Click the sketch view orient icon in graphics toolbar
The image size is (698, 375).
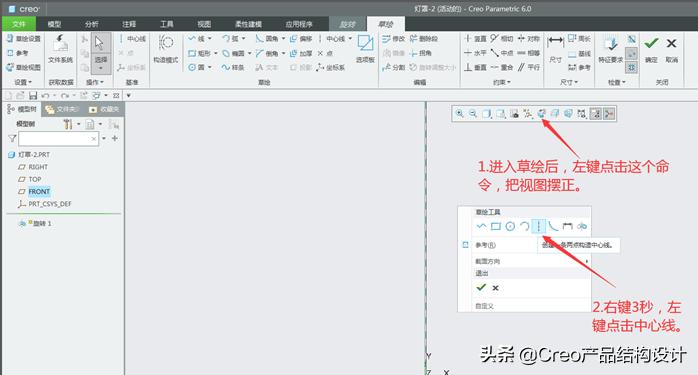(x=541, y=114)
